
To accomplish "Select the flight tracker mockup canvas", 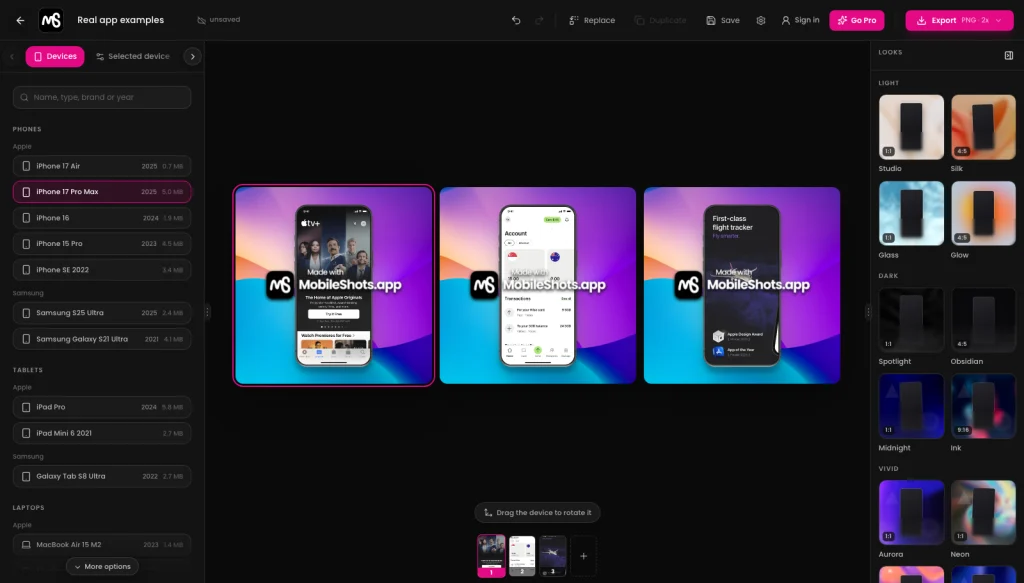I will [x=742, y=285].
